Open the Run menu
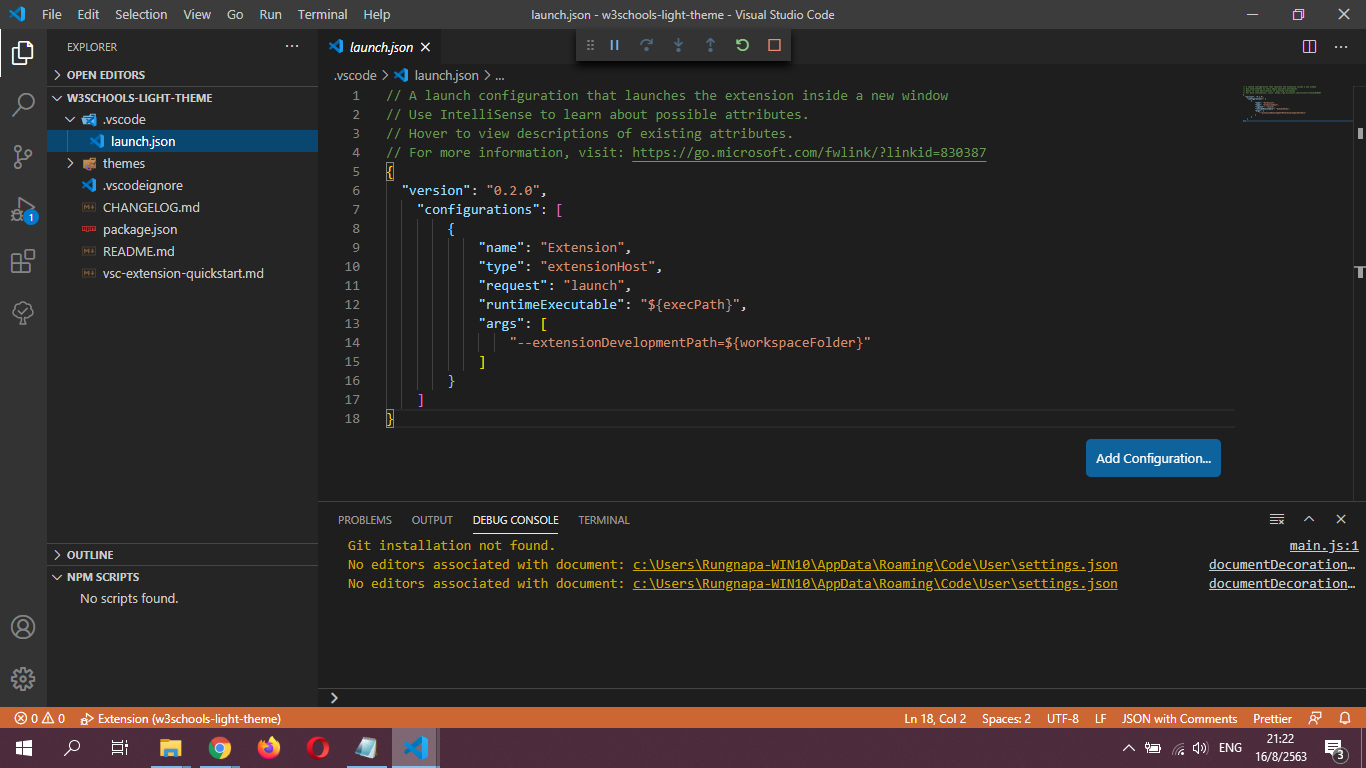The image size is (1366, 768). 270,14
